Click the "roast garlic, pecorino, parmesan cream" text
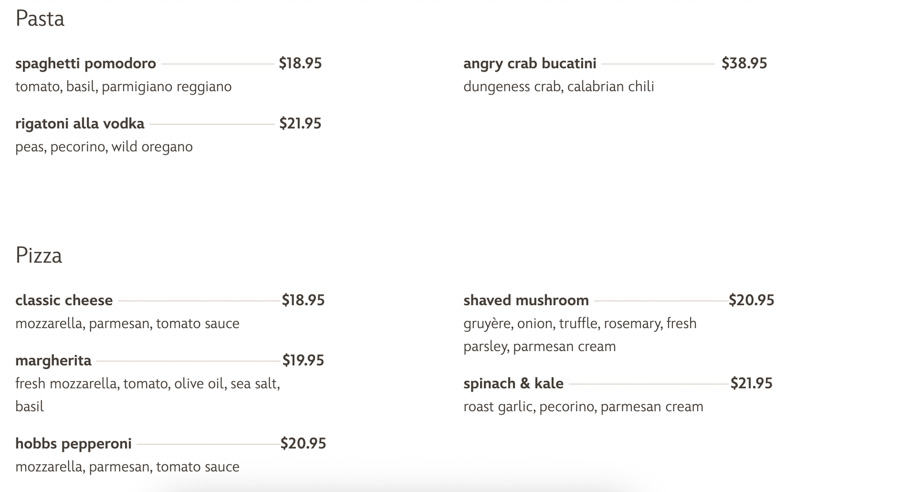The height and width of the screenshot is (492, 900). 583,406
